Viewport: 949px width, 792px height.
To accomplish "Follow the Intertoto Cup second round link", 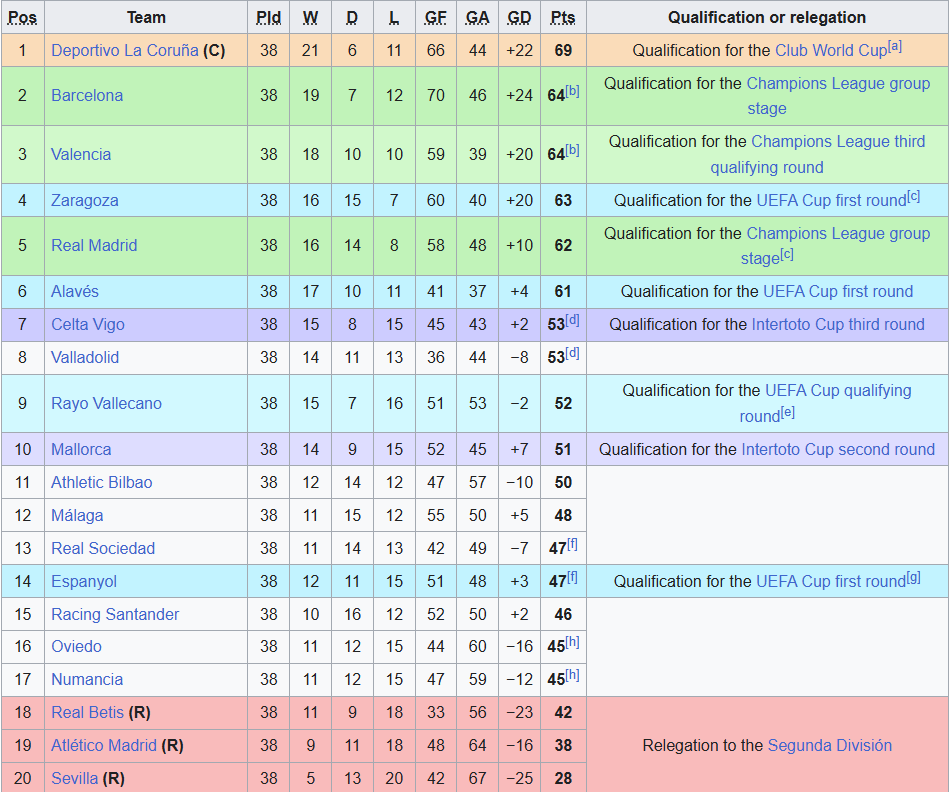I will [x=838, y=449].
